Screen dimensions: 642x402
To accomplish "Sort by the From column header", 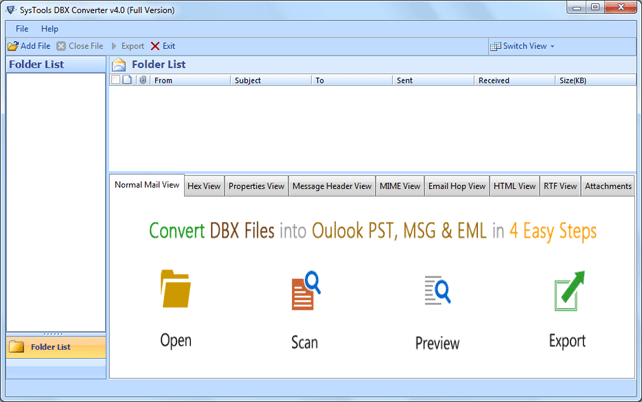I will point(190,80).
